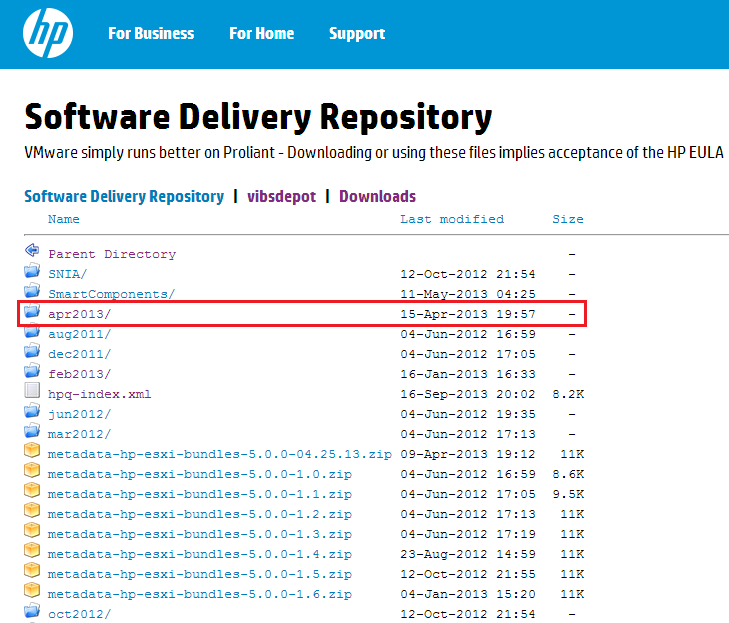The width and height of the screenshot is (729, 623).
Task: Open the Support menu
Action: click(x=357, y=34)
